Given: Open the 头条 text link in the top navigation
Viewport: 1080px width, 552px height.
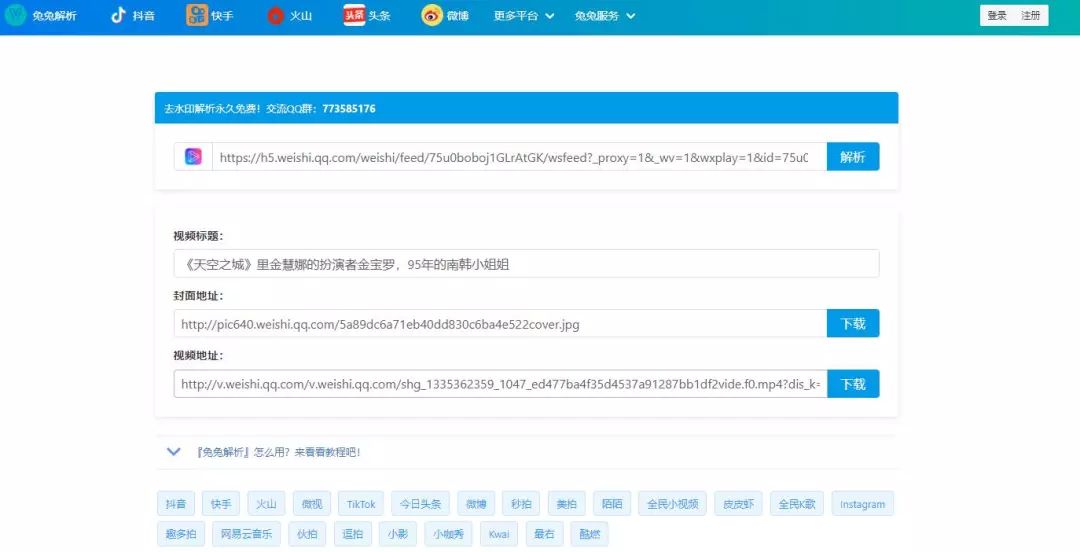Looking at the screenshot, I should click(379, 15).
